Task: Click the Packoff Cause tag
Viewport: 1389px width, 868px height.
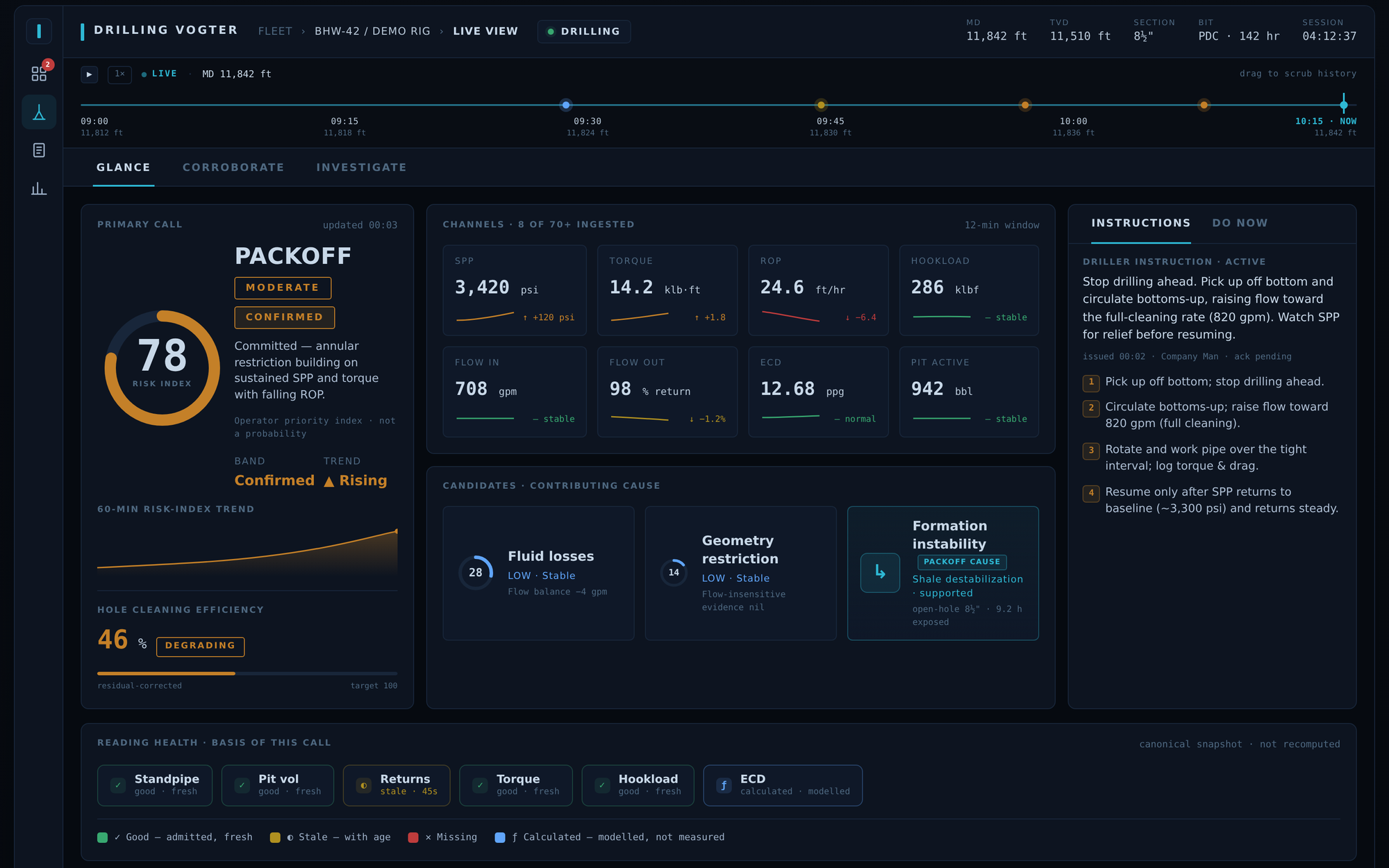Action: click(962, 562)
